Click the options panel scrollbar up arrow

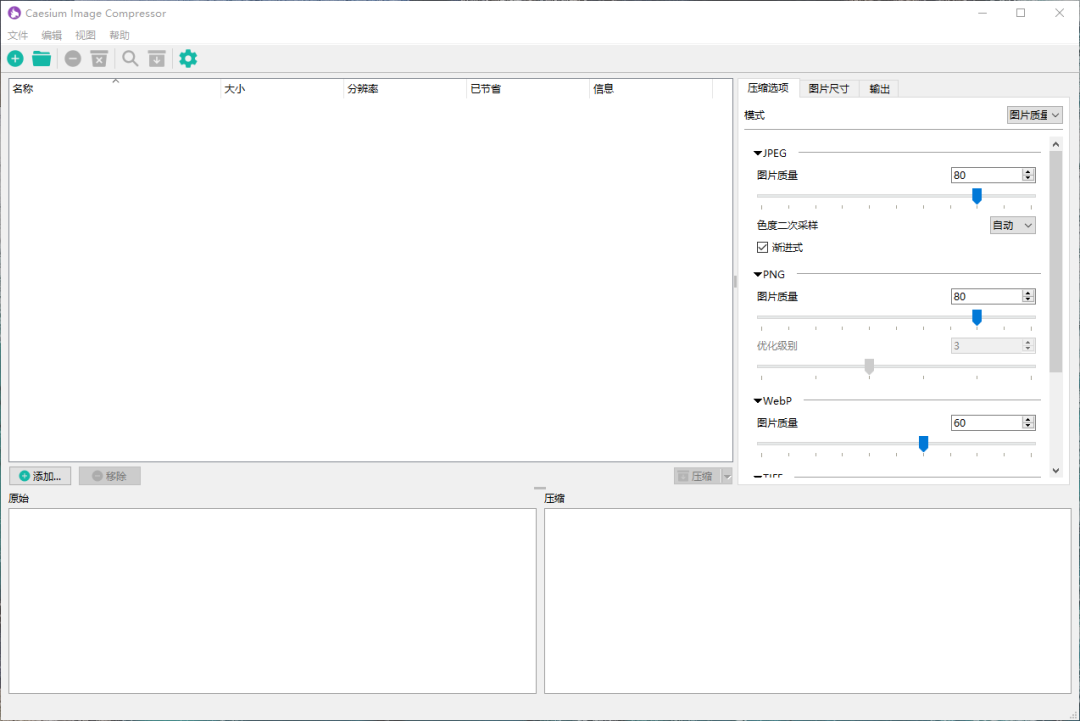click(1056, 144)
